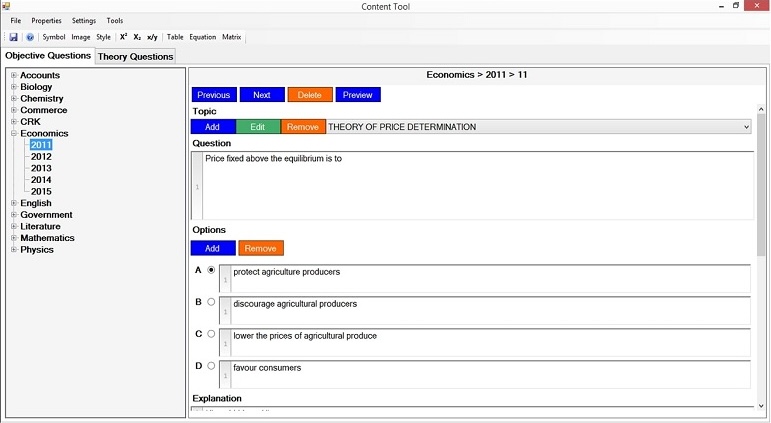Open the Style toolbar item
Screen dimensions: 771x423
(103, 37)
